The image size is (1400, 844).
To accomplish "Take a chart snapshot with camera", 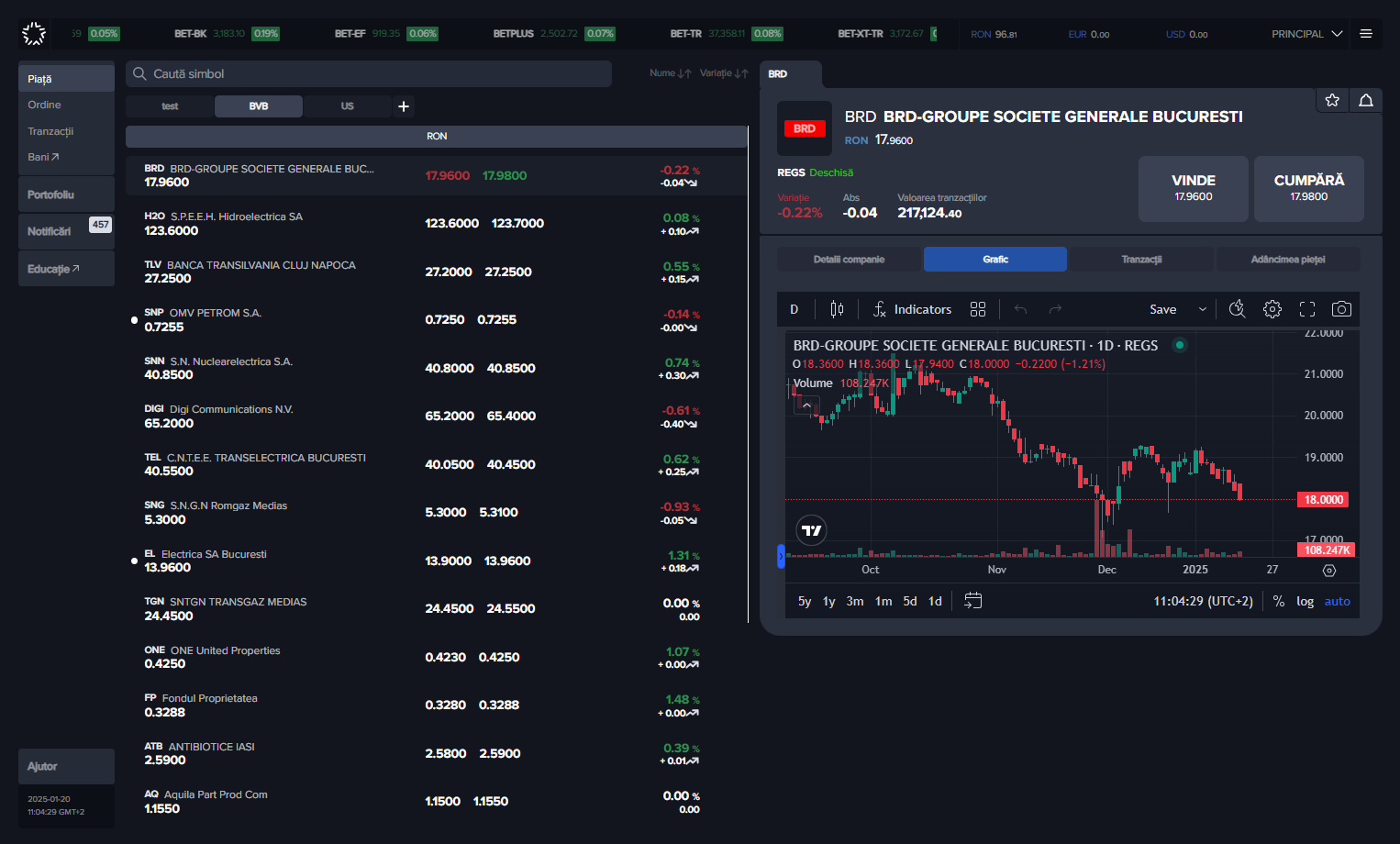I will pyautogui.click(x=1341, y=309).
